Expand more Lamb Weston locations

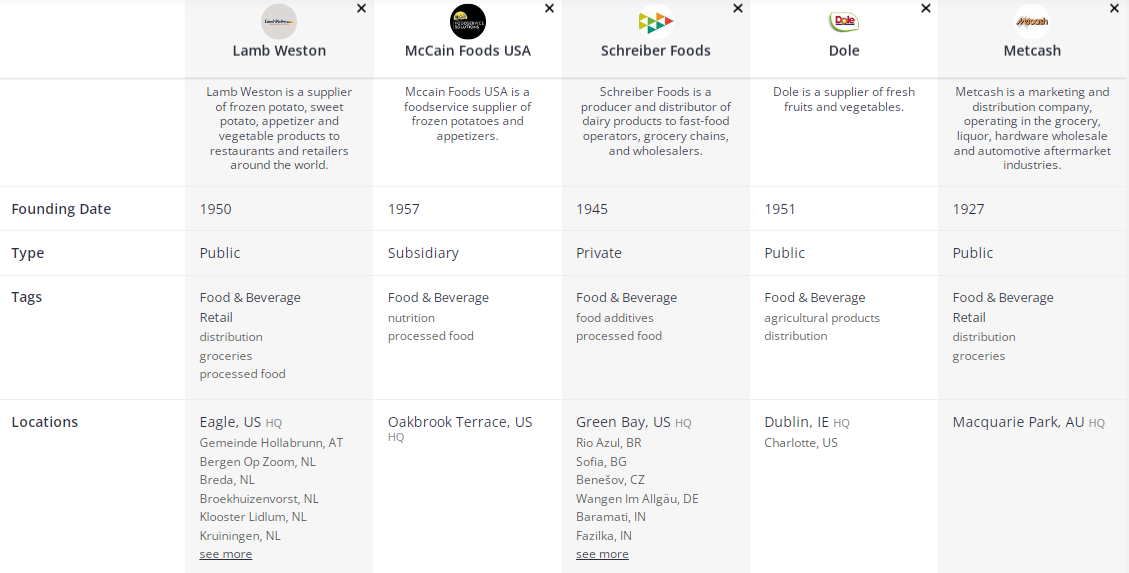coord(226,554)
